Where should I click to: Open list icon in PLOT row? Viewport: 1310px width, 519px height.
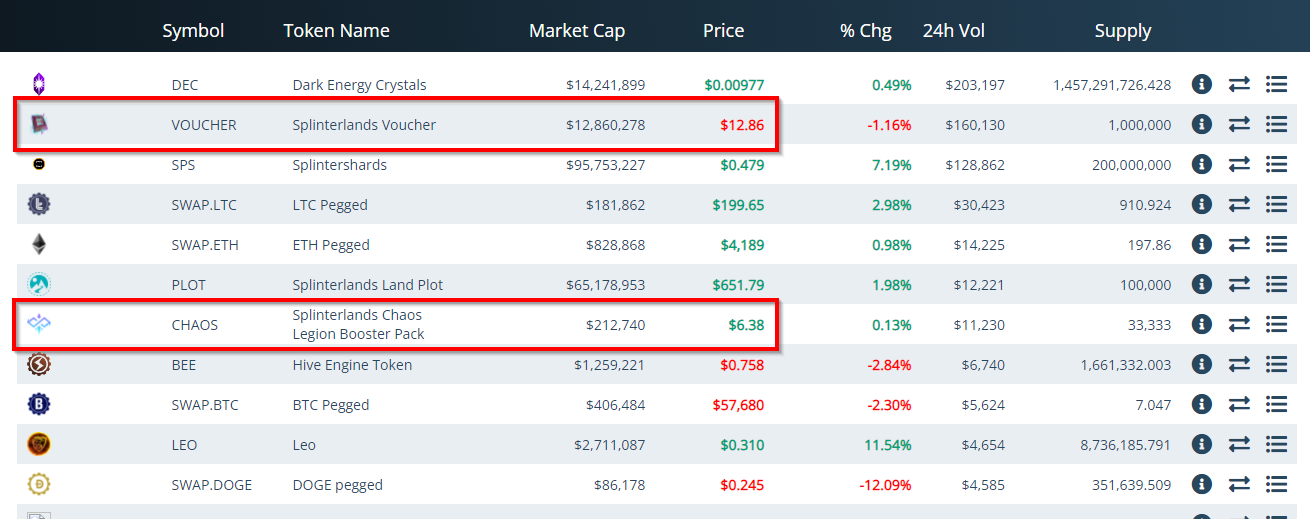[1276, 284]
